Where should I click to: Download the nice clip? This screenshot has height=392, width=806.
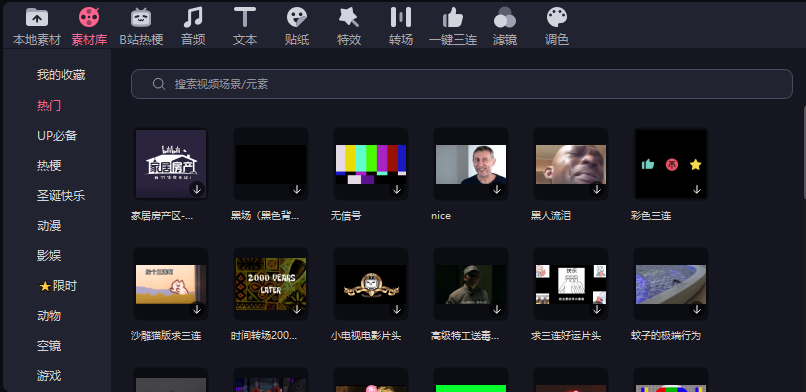coord(497,189)
